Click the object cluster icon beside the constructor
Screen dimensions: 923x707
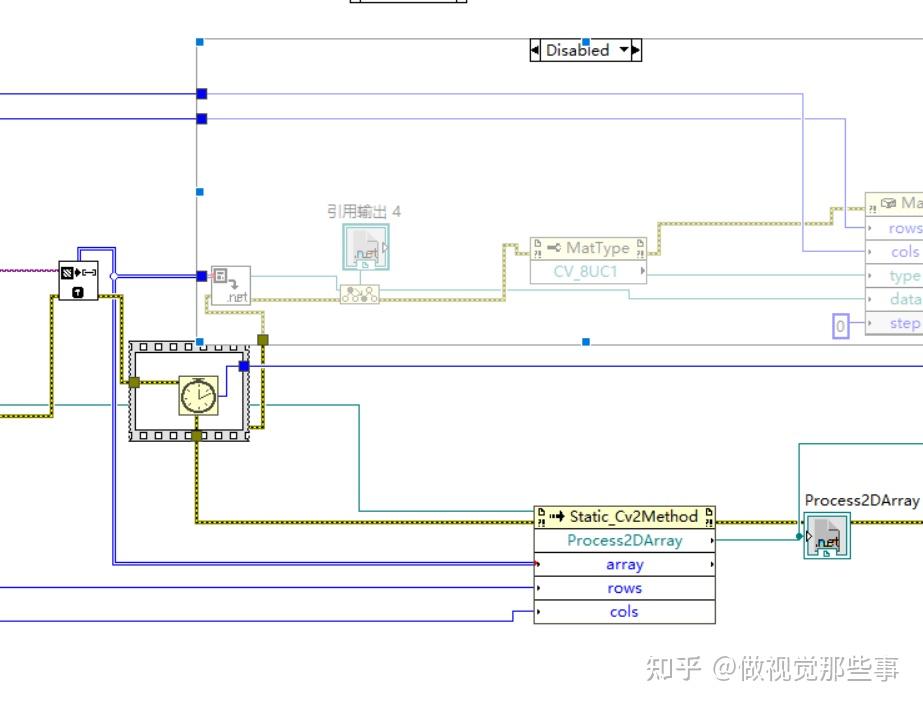(358, 293)
